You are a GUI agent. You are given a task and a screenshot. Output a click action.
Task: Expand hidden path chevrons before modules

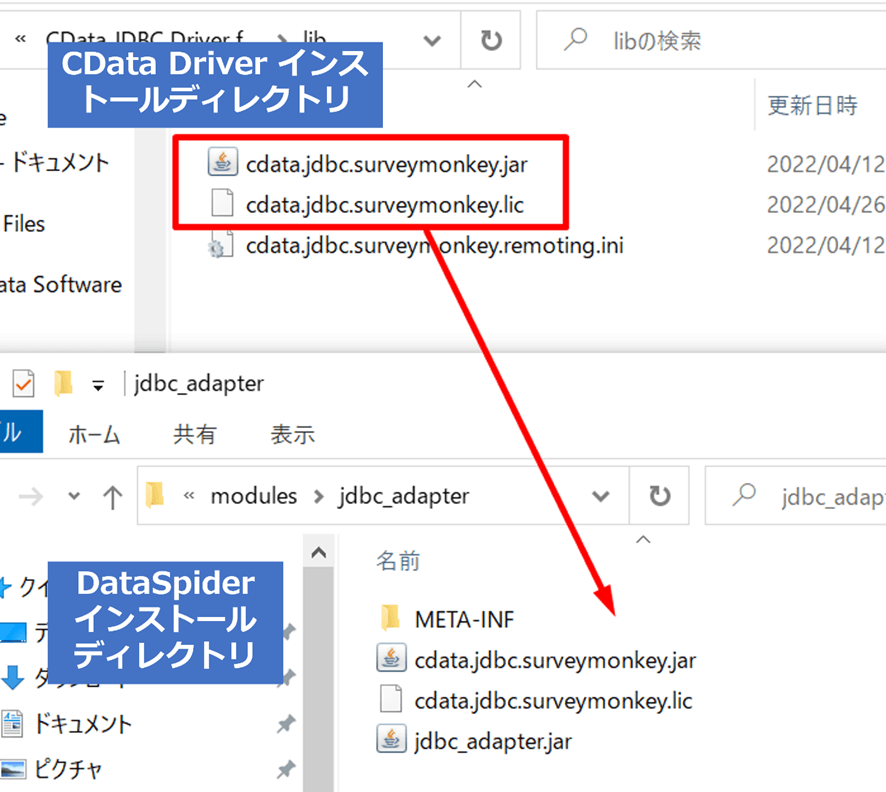(x=189, y=496)
